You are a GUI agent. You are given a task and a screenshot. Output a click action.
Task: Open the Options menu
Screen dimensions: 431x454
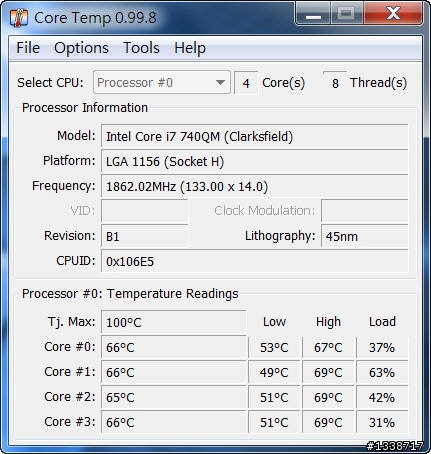pos(81,48)
